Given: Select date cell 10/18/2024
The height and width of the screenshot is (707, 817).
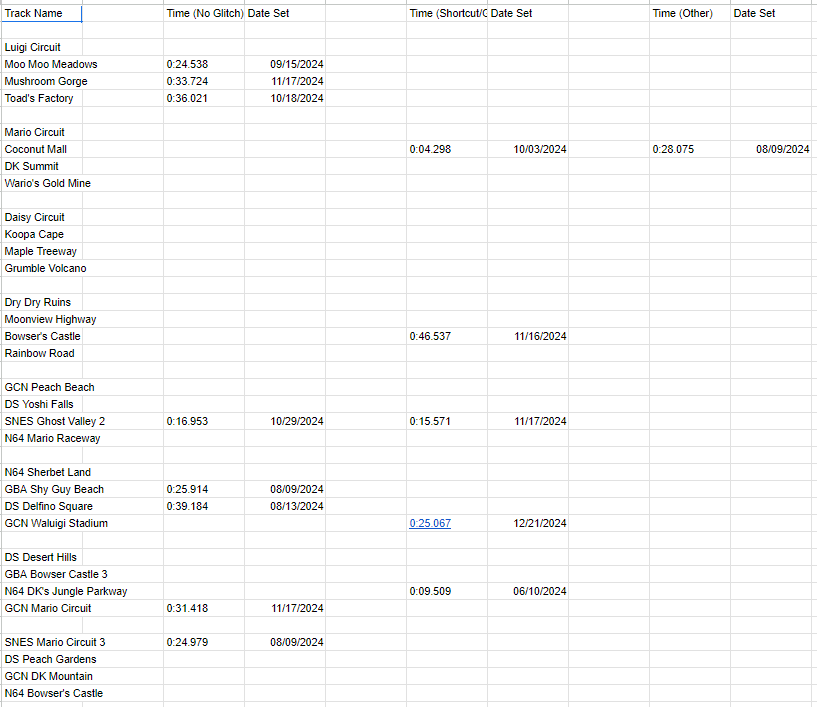Looking at the screenshot, I should tap(285, 98).
